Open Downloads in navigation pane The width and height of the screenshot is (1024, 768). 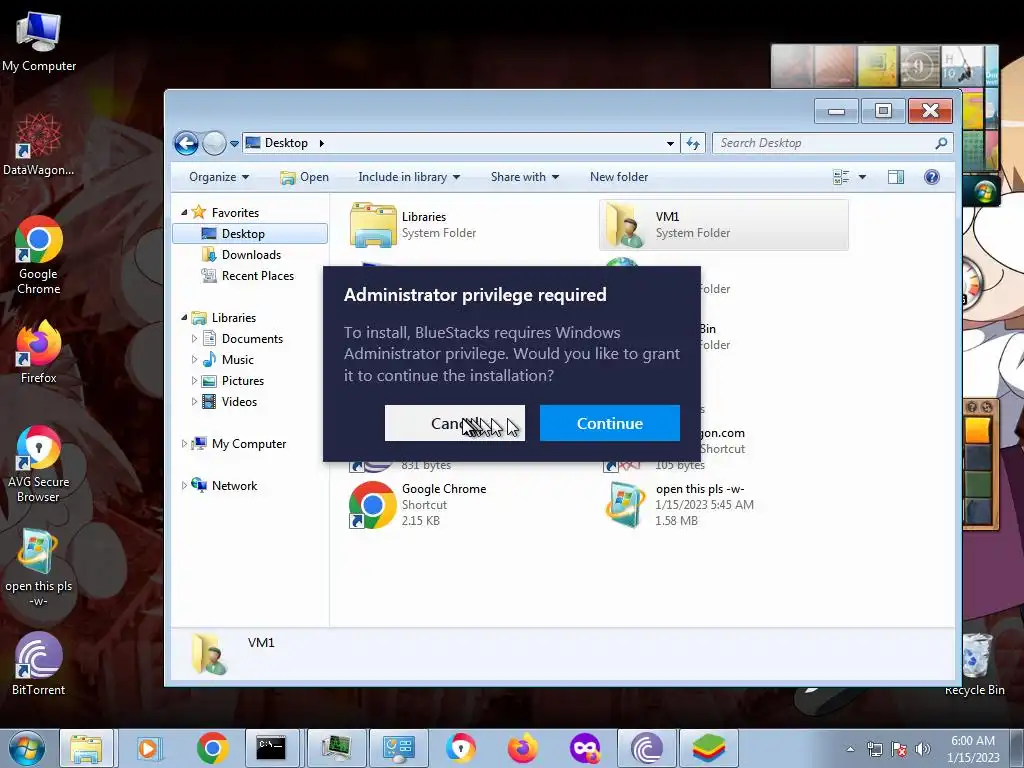[x=250, y=255]
